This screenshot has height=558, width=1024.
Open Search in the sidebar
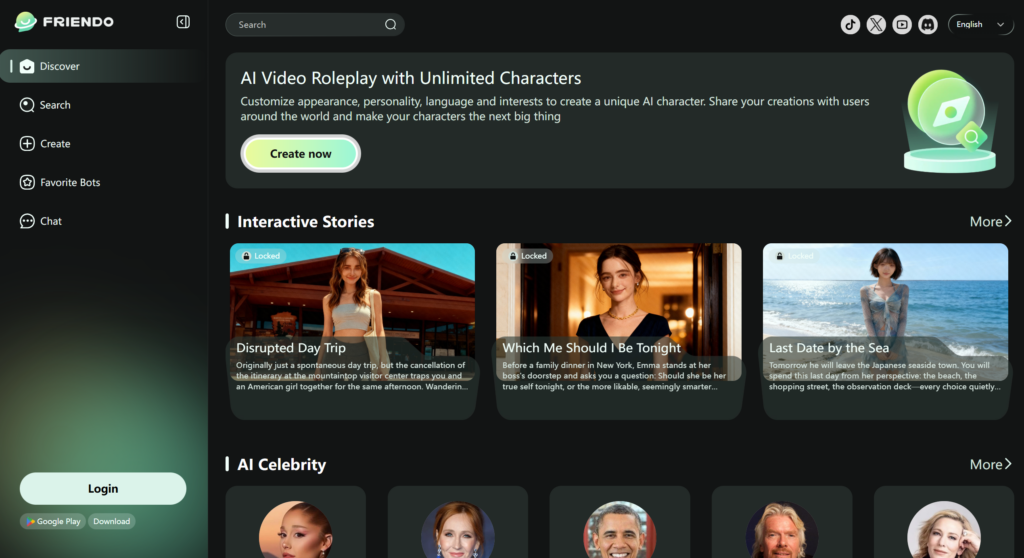click(x=55, y=105)
